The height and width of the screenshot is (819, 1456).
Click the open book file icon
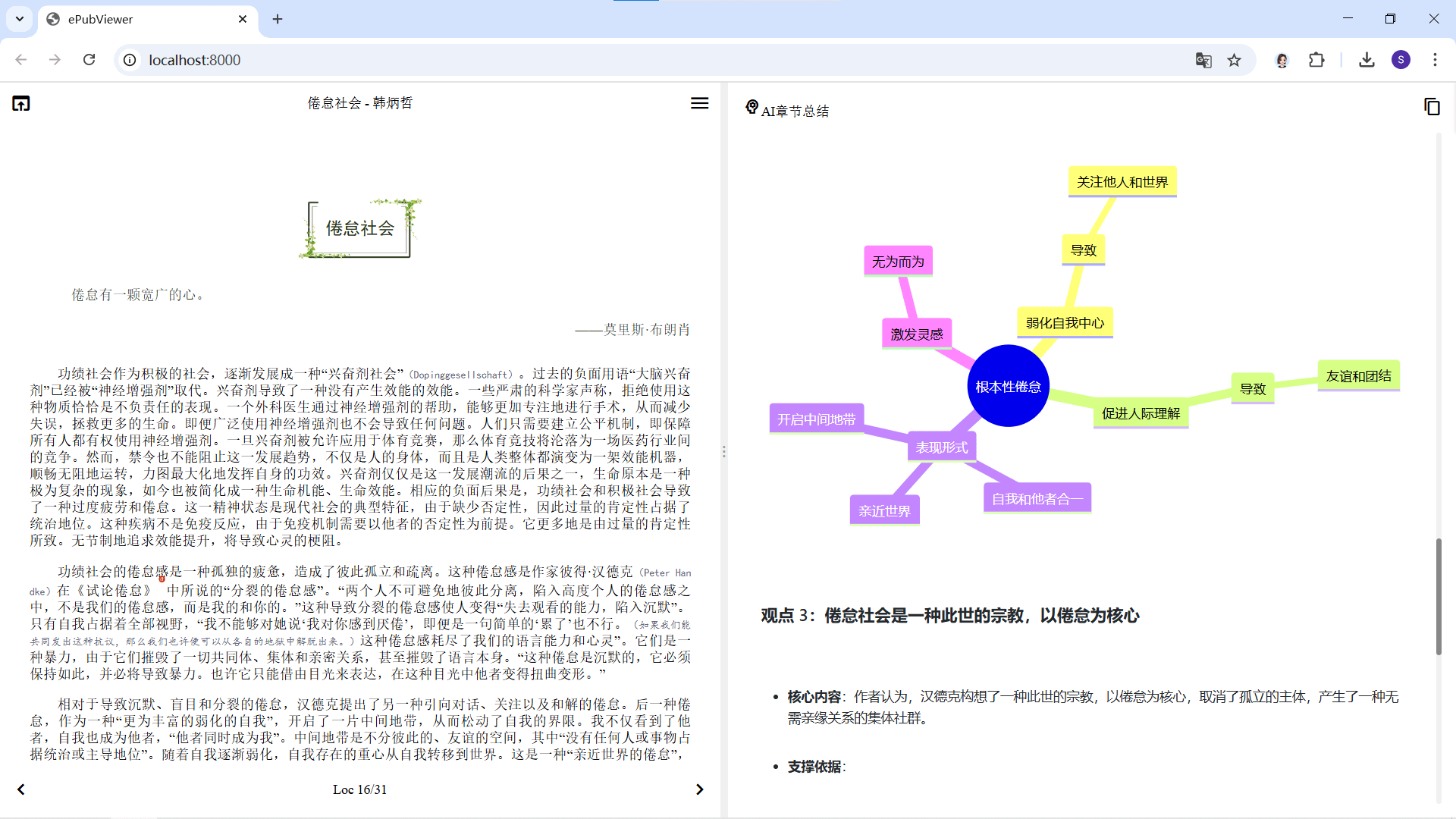pyautogui.click(x=21, y=104)
